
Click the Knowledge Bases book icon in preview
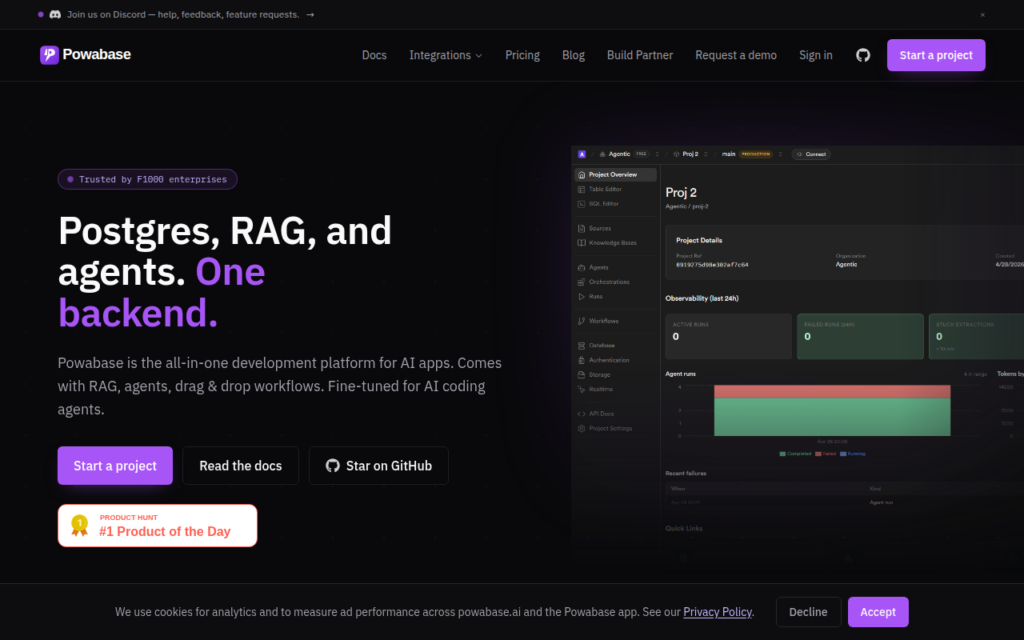[x=581, y=243]
